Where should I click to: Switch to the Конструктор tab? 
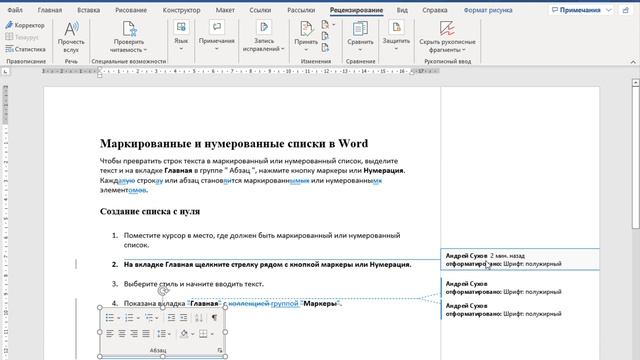(x=181, y=10)
